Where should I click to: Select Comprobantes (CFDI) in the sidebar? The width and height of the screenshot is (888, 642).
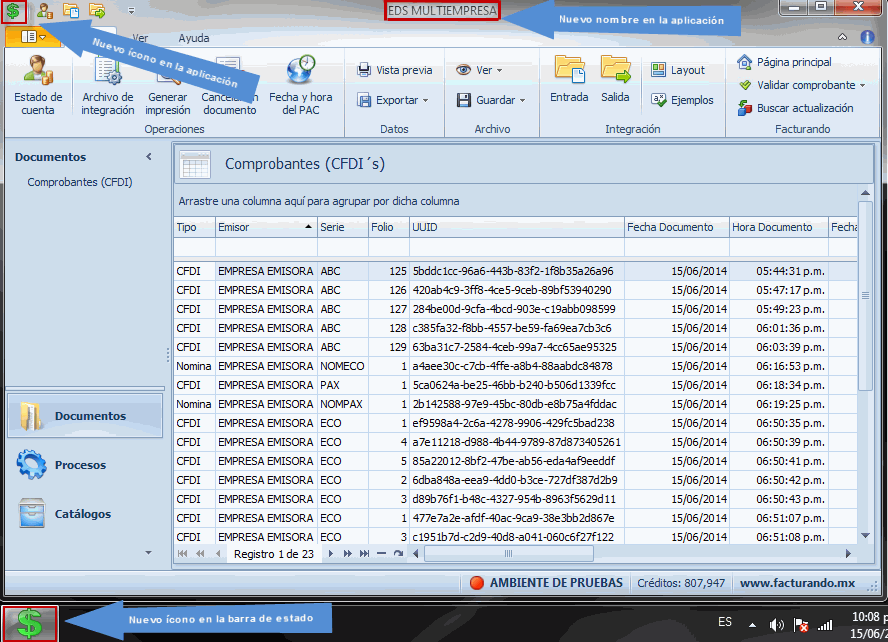click(80, 182)
